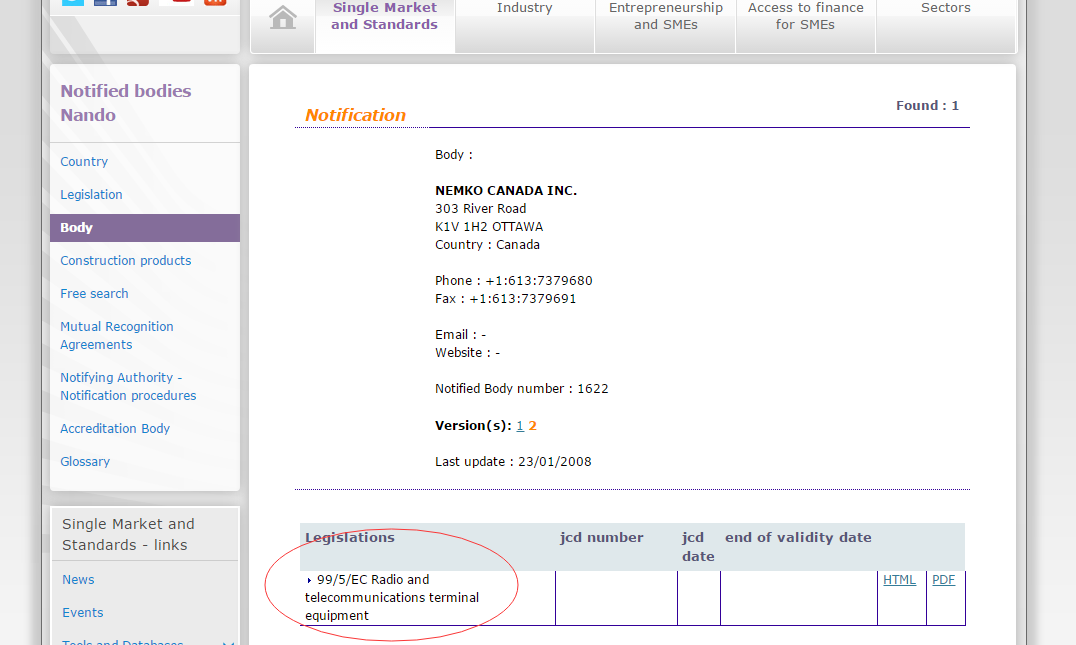
Task: Click the 99/5/EC Radio and telecommunications legislation entry
Action: [392, 598]
